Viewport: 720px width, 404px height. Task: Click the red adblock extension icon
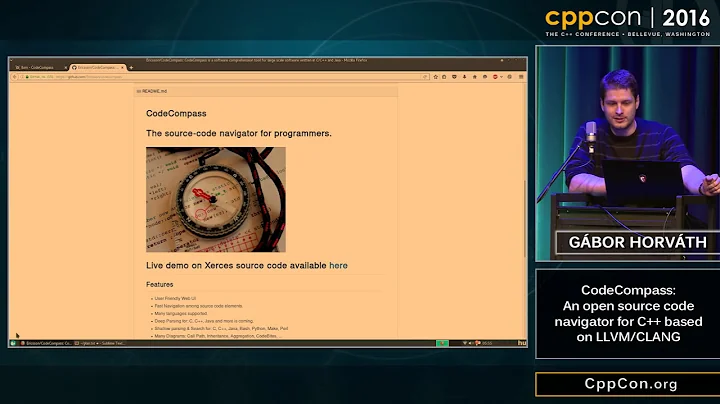(495, 77)
